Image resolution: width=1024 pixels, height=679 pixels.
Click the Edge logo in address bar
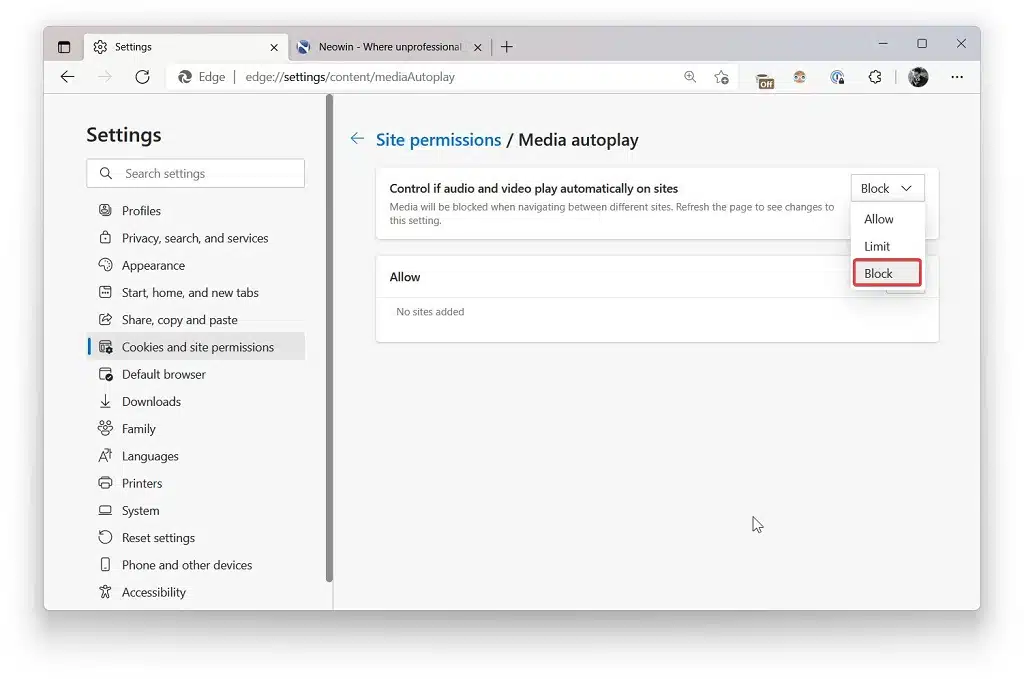[x=186, y=76]
